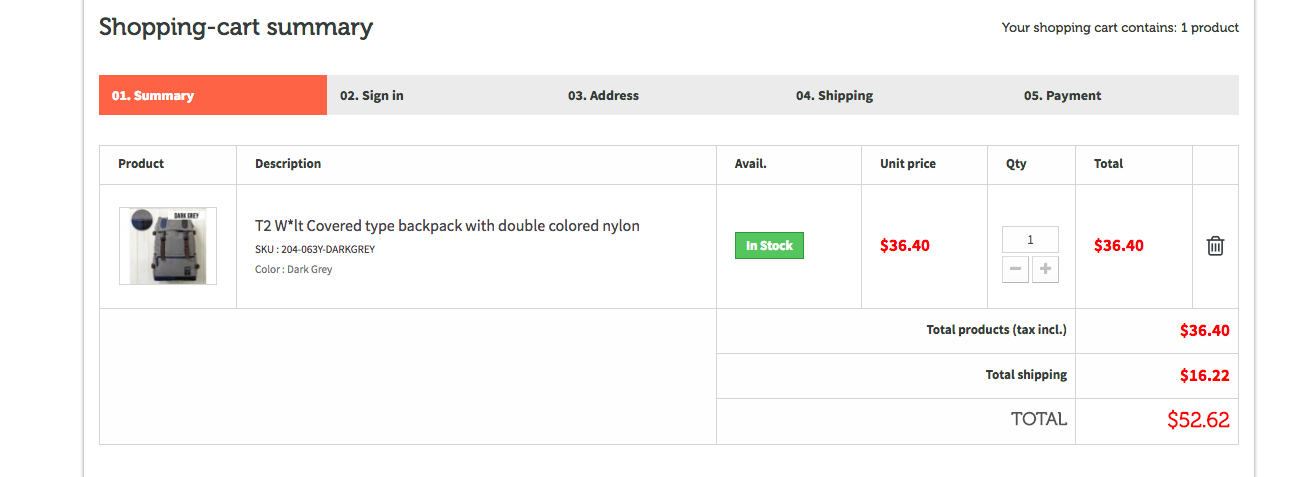The height and width of the screenshot is (477, 1315).
Task: Click the Shopping-cart summary heading
Action: pos(236,27)
